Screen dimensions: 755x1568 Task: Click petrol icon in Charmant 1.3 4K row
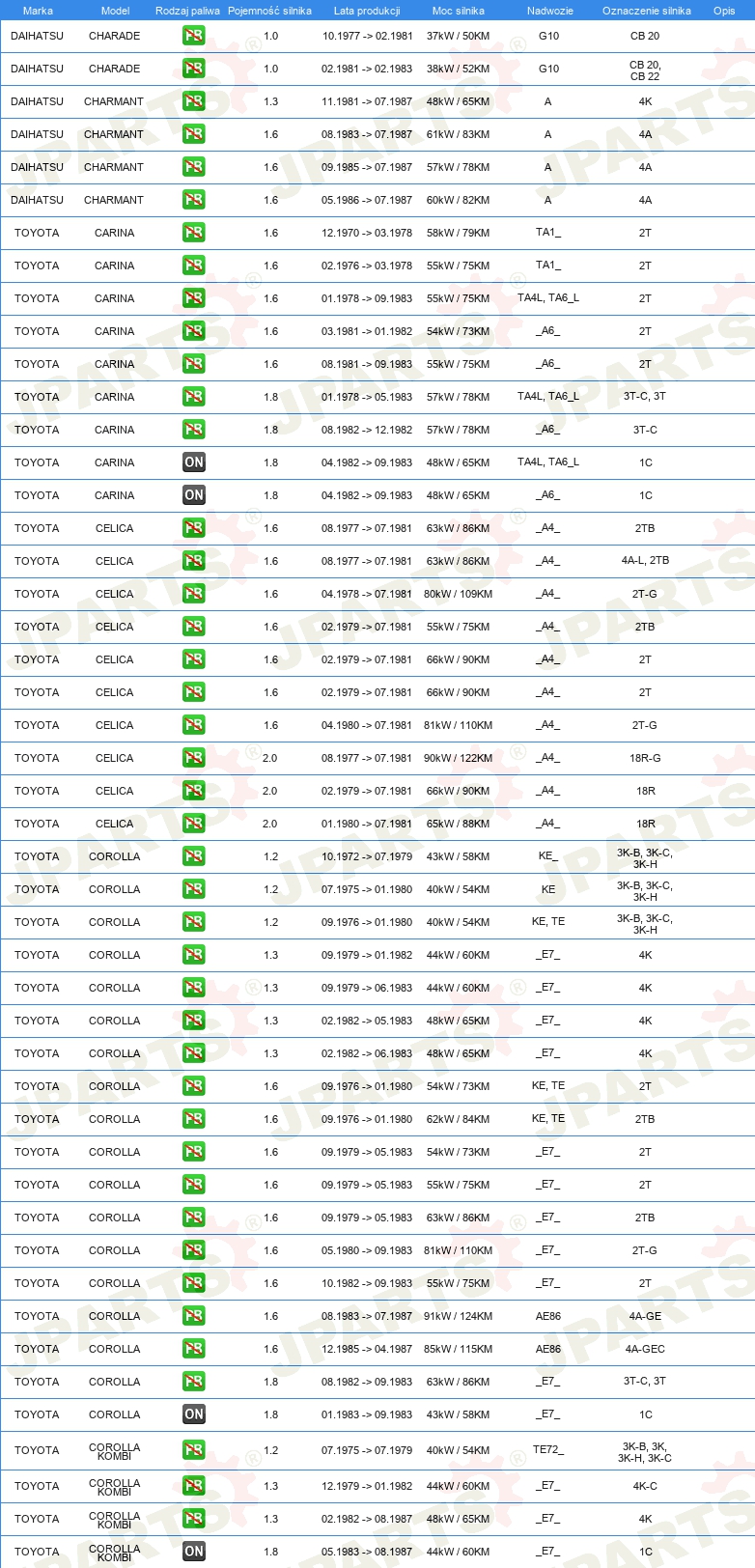coord(194,101)
